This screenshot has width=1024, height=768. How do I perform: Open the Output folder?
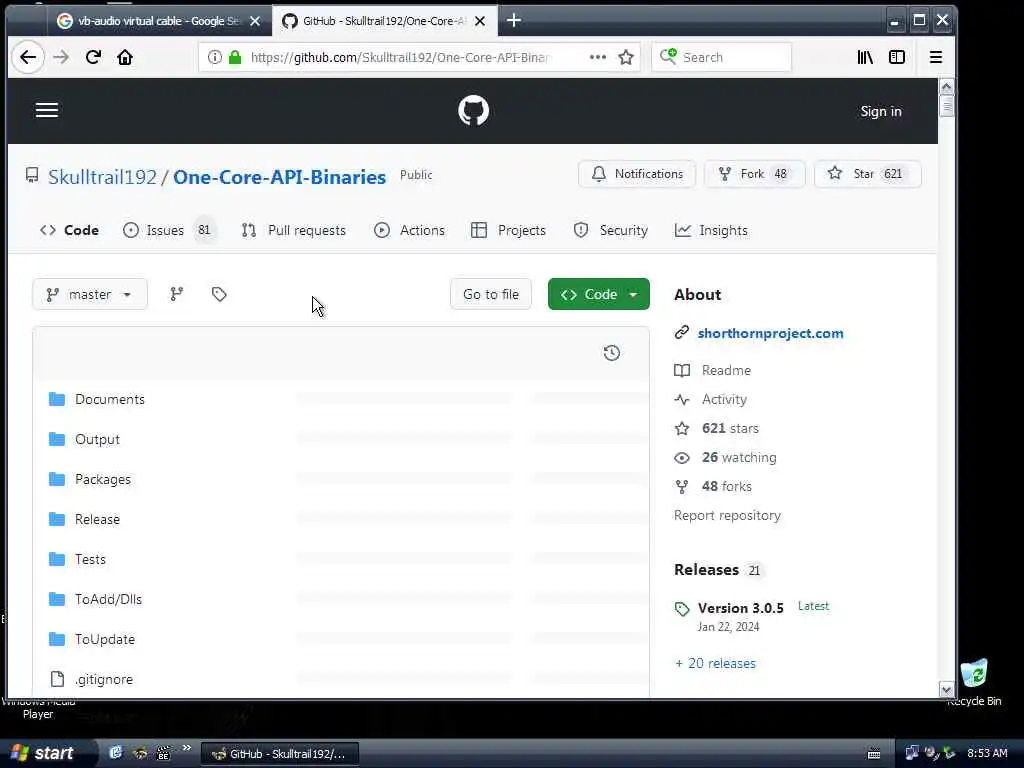97,440
